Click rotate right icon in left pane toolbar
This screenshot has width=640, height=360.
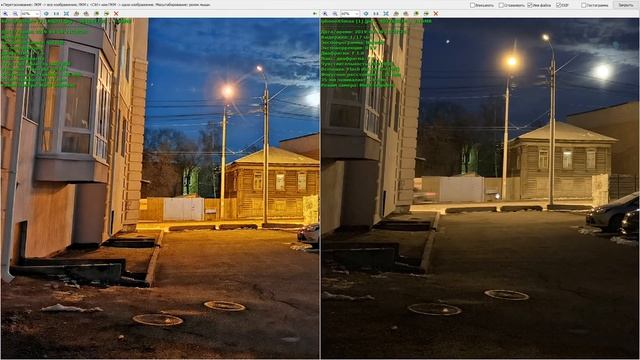[x=86, y=13]
